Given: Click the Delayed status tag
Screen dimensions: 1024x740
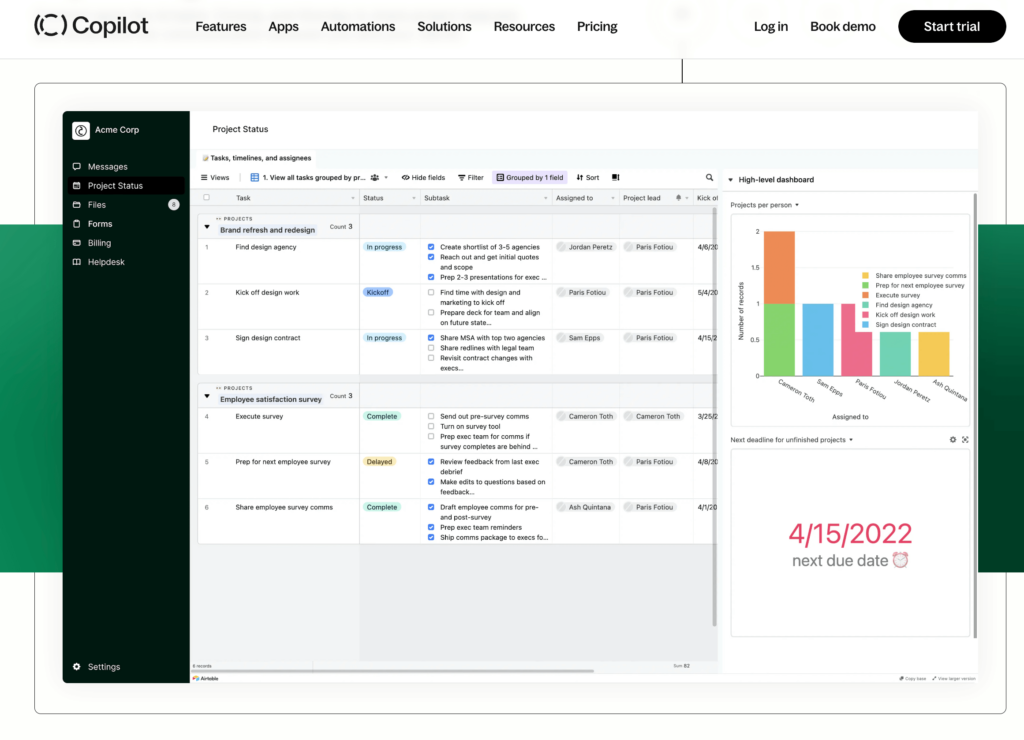Looking at the screenshot, I should (379, 462).
